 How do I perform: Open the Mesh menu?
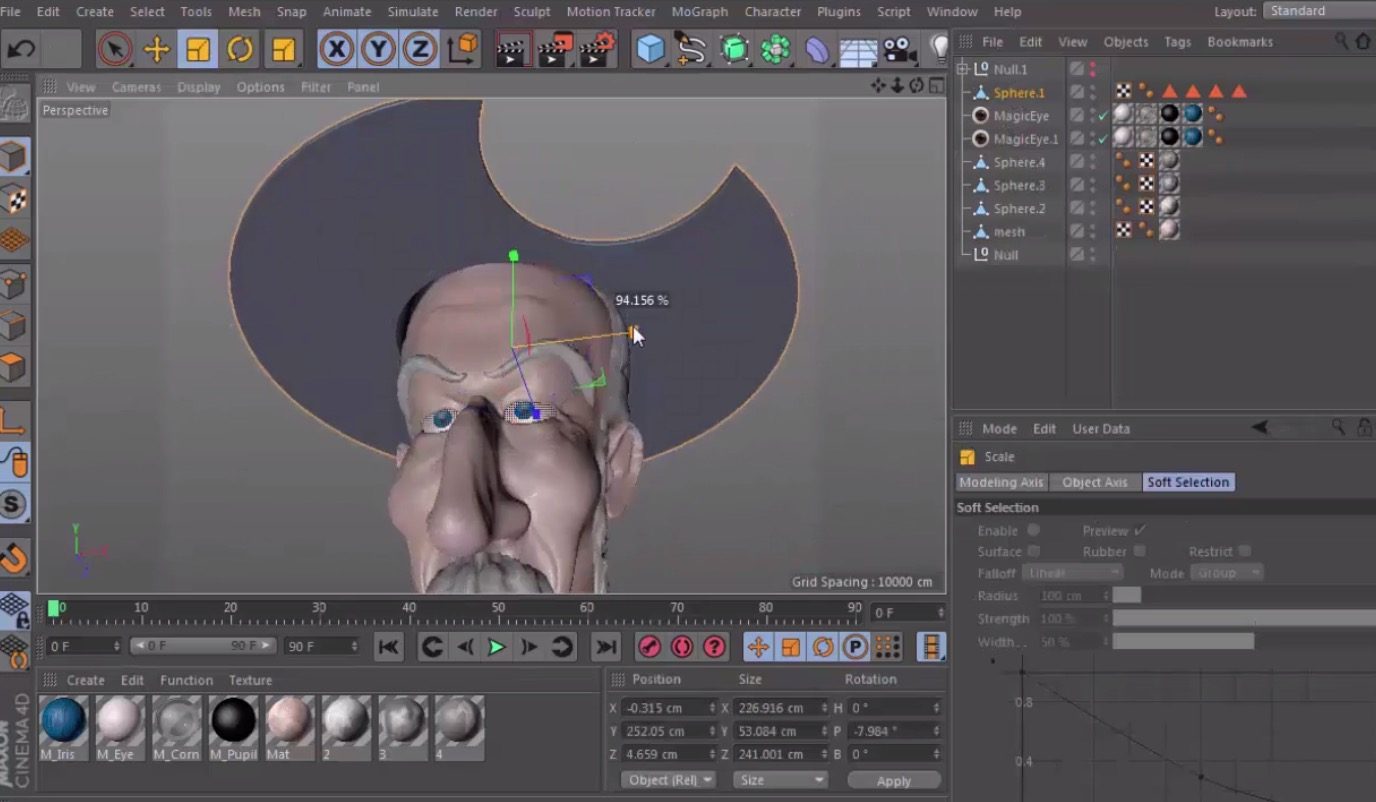pyautogui.click(x=244, y=11)
